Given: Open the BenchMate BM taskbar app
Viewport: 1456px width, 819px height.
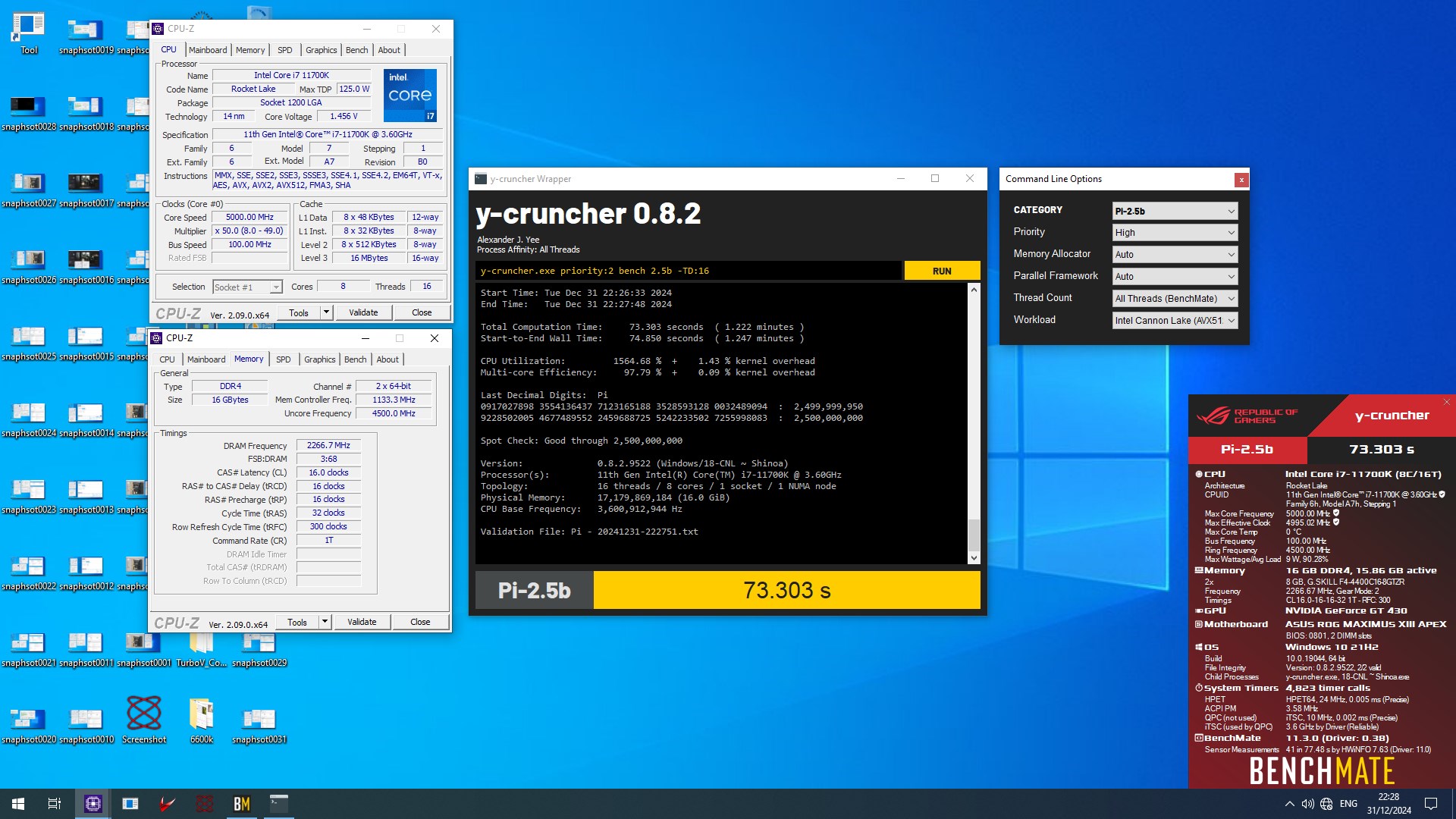Looking at the screenshot, I should (242, 804).
